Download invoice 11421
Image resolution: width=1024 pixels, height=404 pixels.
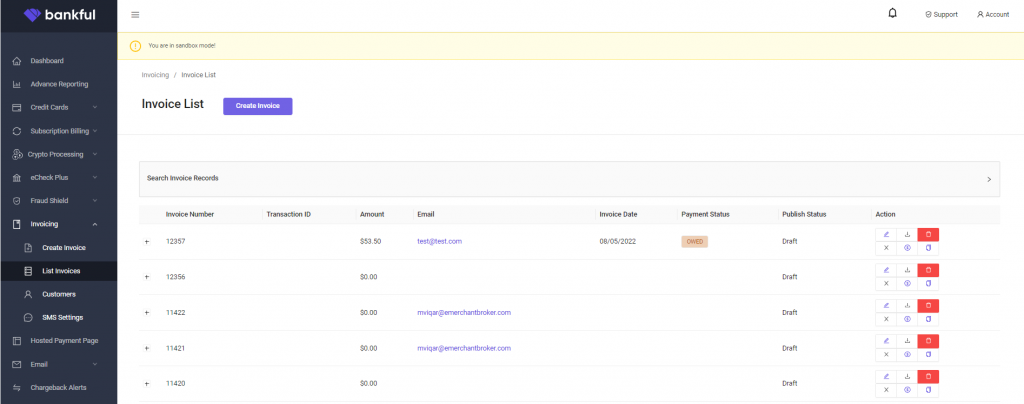907,341
